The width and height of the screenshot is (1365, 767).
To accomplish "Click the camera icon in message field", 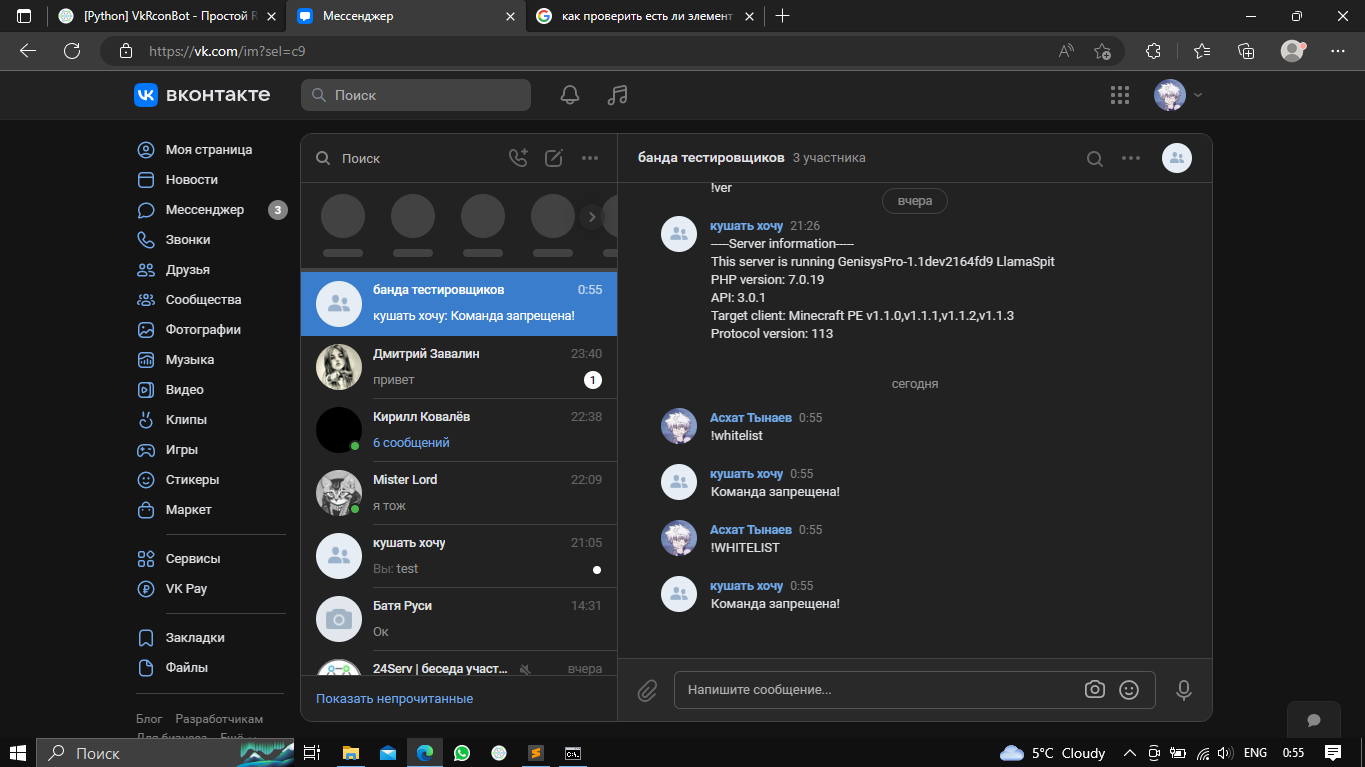I will [x=1095, y=690].
